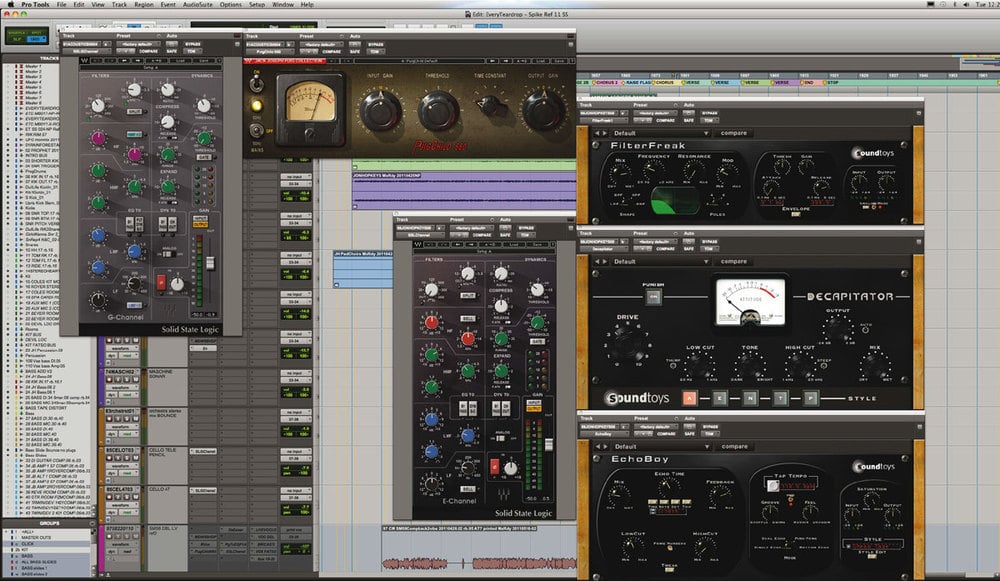Click PuigChild Threshold knob
The image size is (1000, 581).
click(x=438, y=110)
